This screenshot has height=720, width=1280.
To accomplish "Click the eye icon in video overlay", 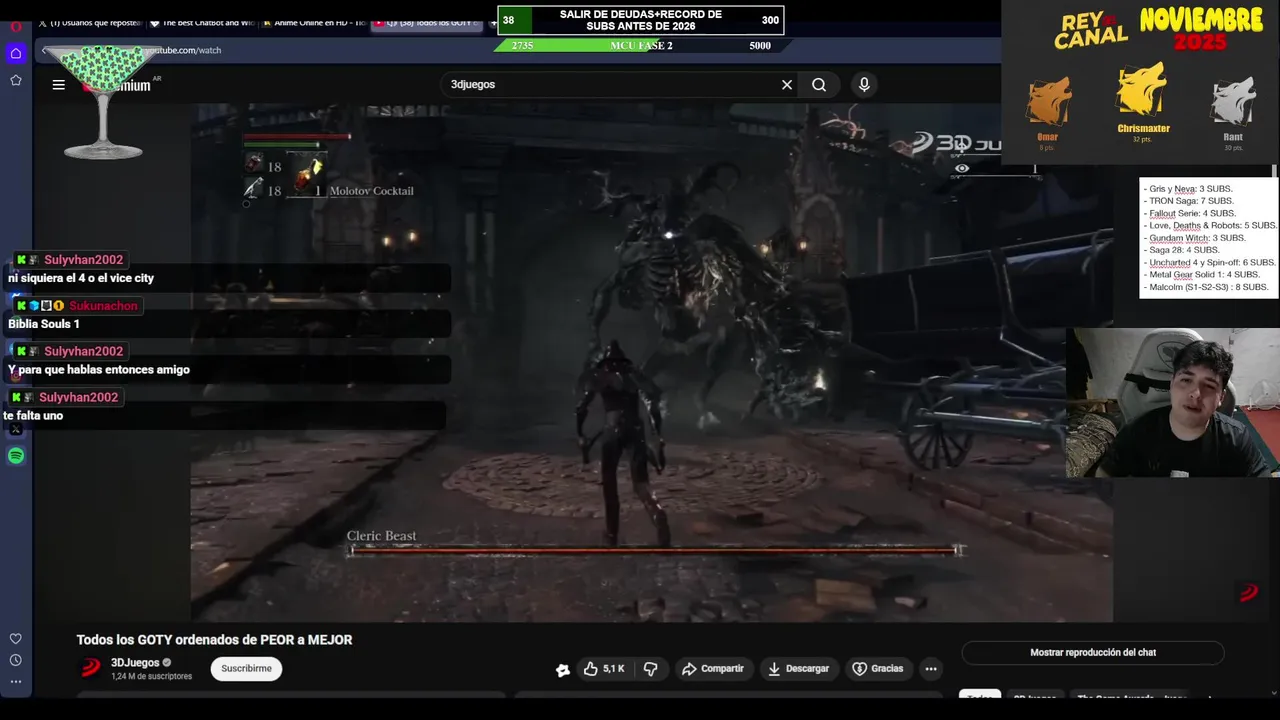I will point(962,168).
